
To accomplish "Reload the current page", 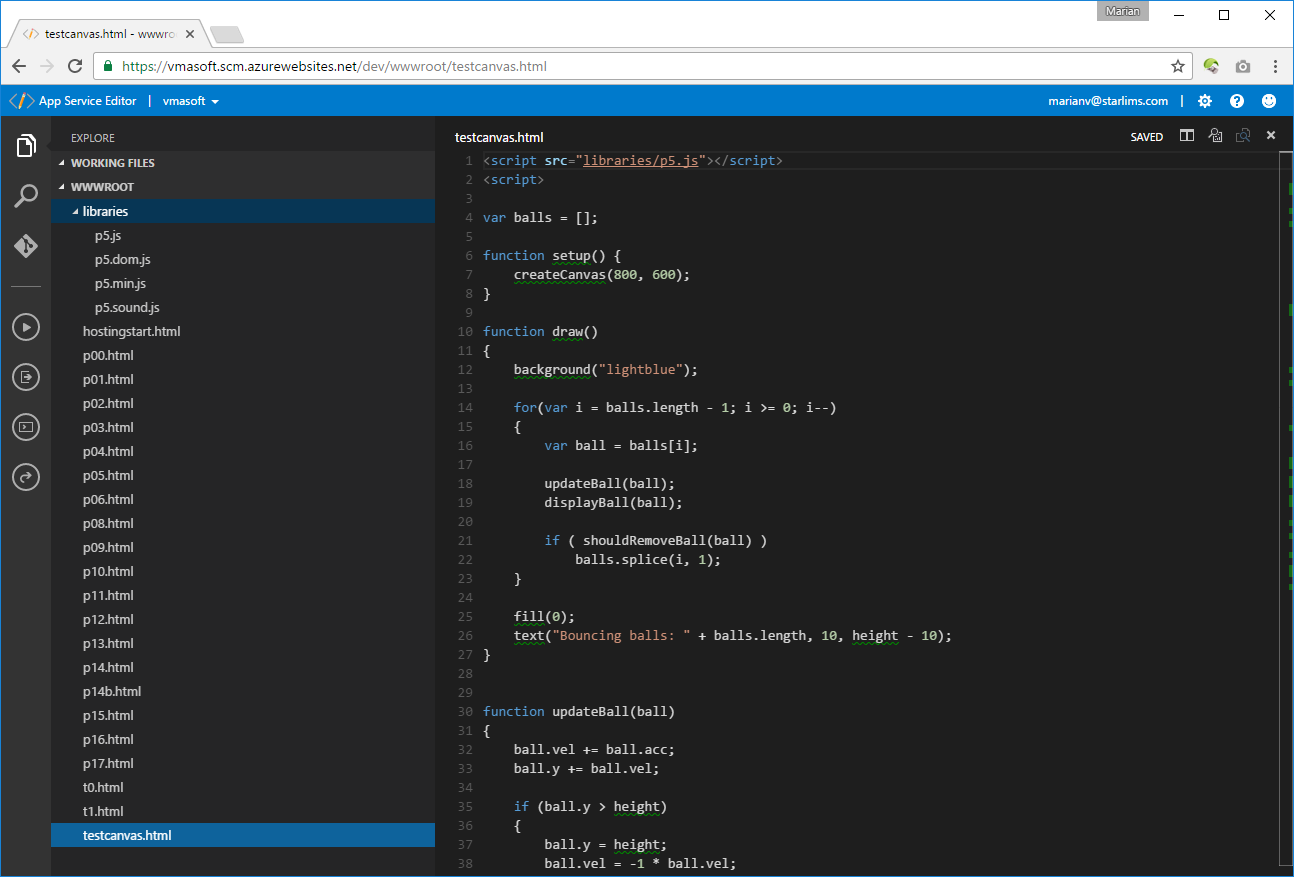I will (x=75, y=67).
